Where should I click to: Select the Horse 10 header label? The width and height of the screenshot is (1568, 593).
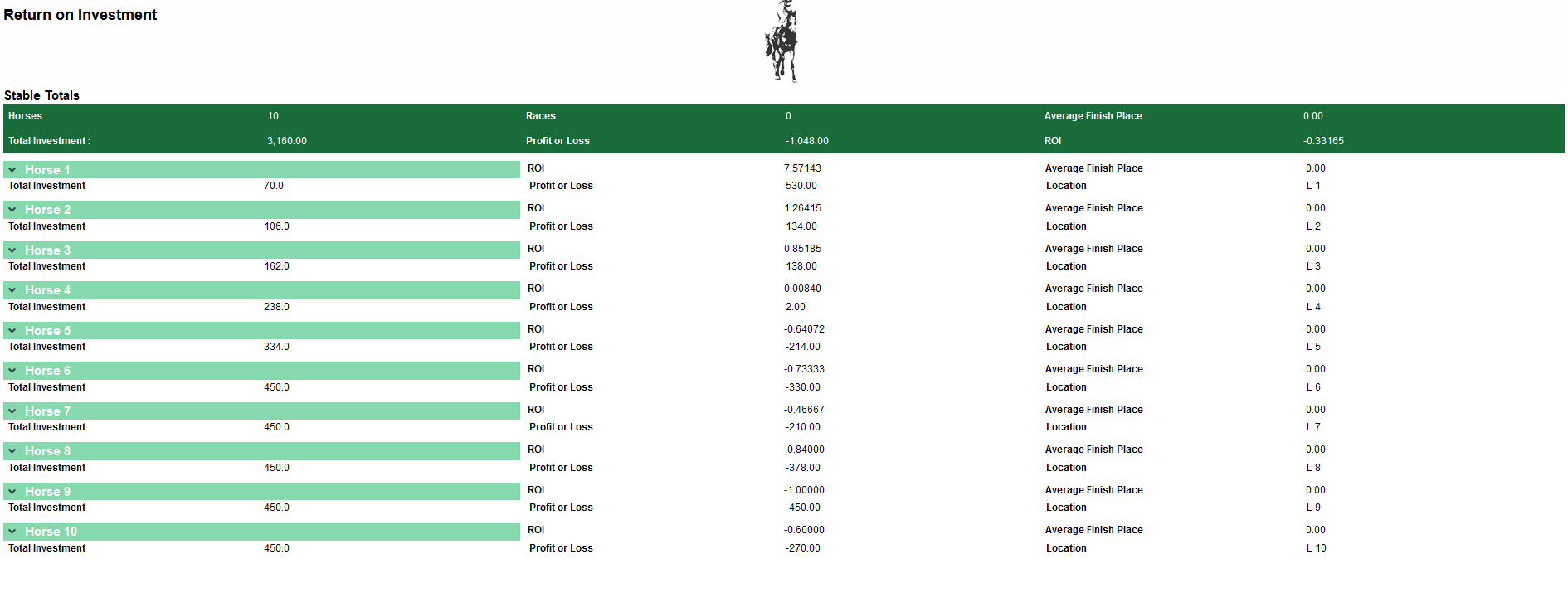point(51,532)
